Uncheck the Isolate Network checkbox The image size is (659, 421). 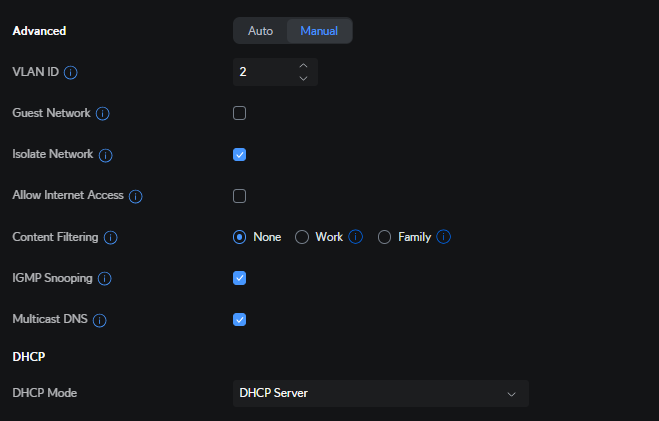point(240,154)
